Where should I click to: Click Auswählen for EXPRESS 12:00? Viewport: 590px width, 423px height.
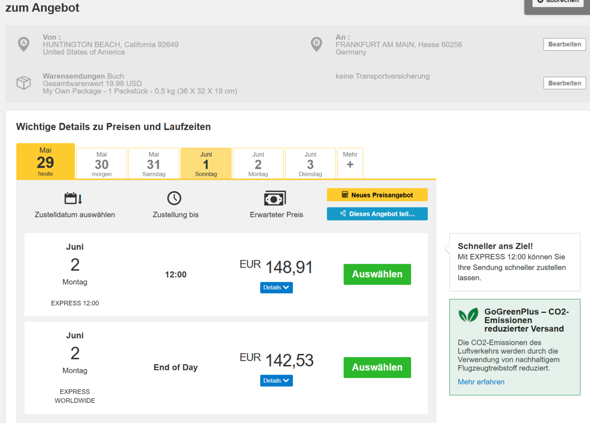(x=377, y=274)
